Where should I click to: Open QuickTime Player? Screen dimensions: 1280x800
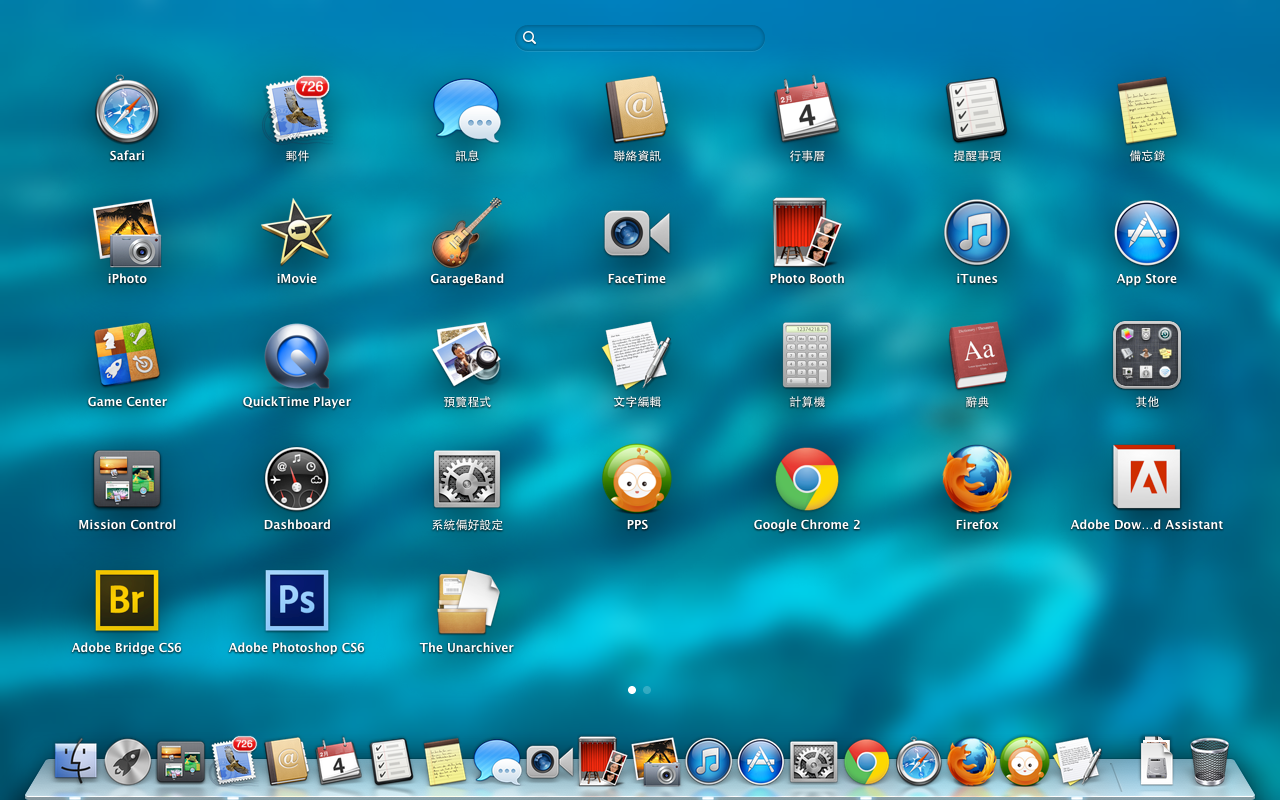[x=297, y=356]
